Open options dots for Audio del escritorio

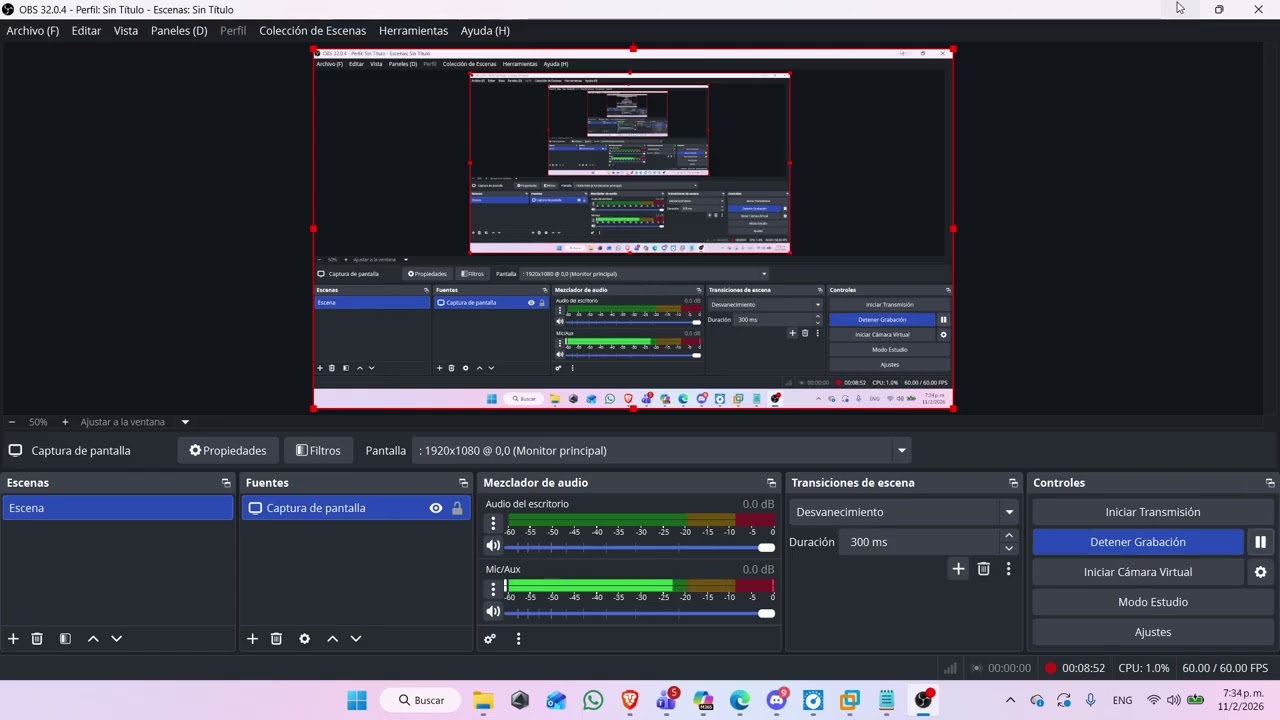coord(493,523)
